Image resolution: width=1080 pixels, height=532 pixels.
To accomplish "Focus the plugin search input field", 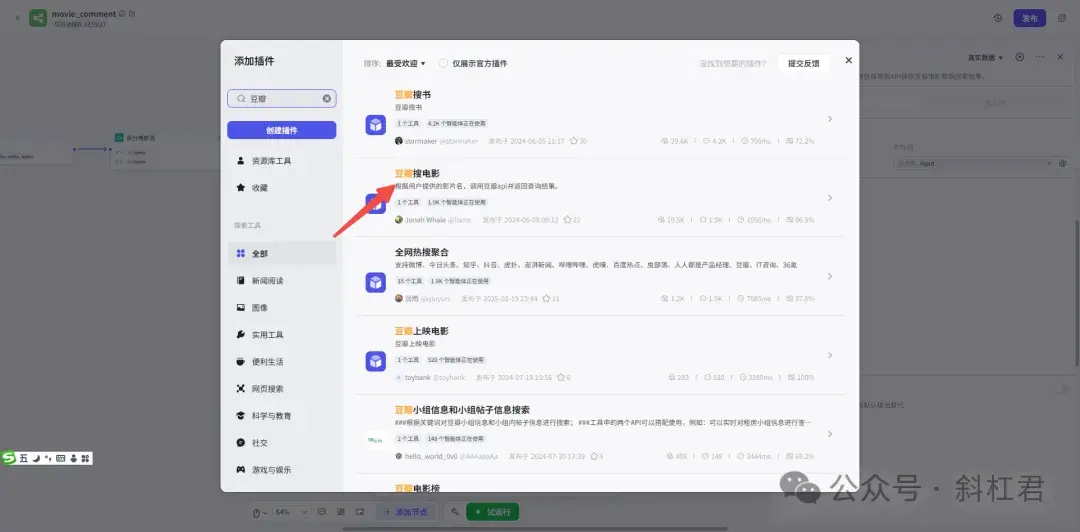I will coord(282,99).
